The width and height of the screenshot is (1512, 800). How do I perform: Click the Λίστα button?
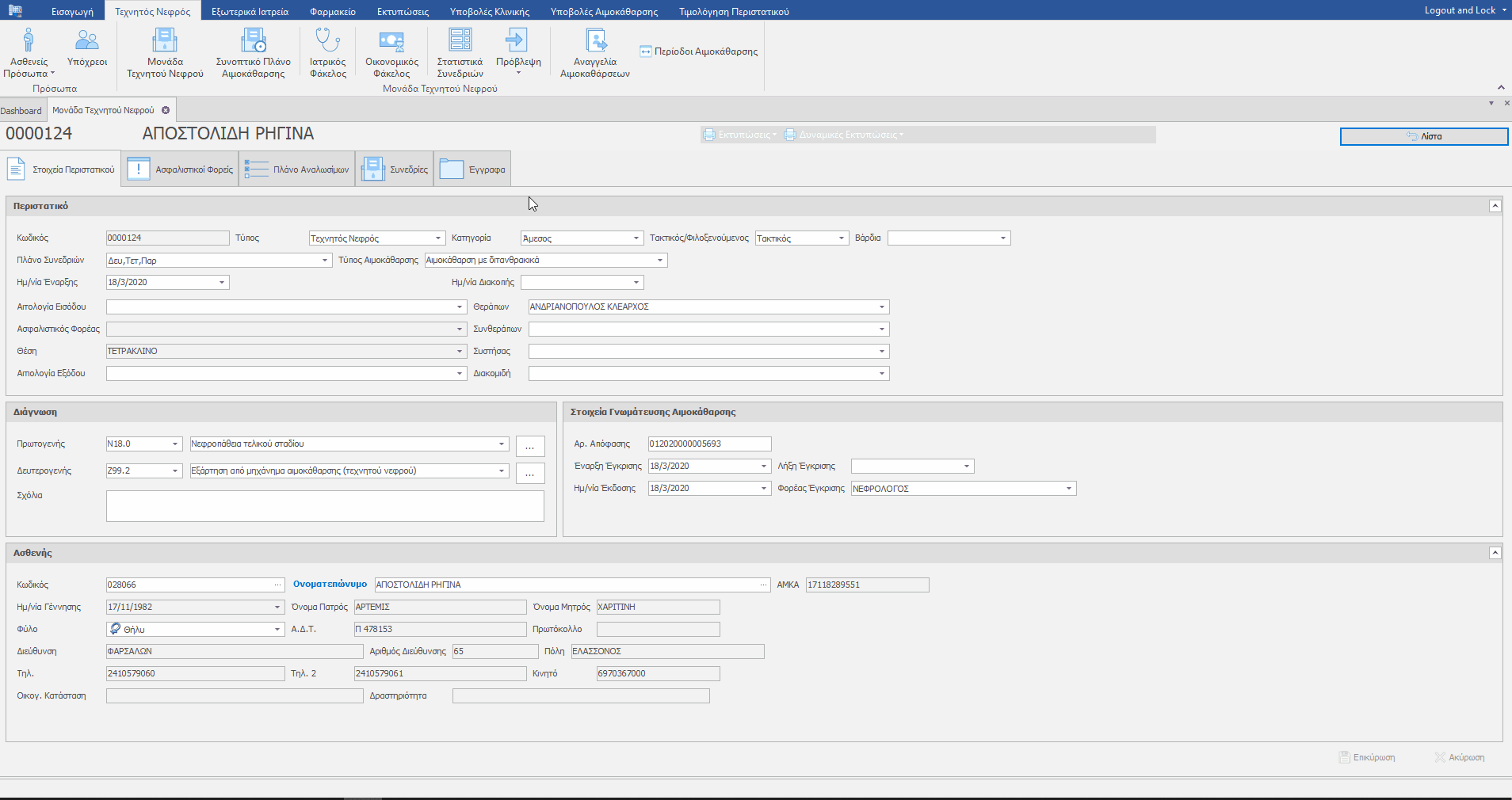coord(1423,136)
